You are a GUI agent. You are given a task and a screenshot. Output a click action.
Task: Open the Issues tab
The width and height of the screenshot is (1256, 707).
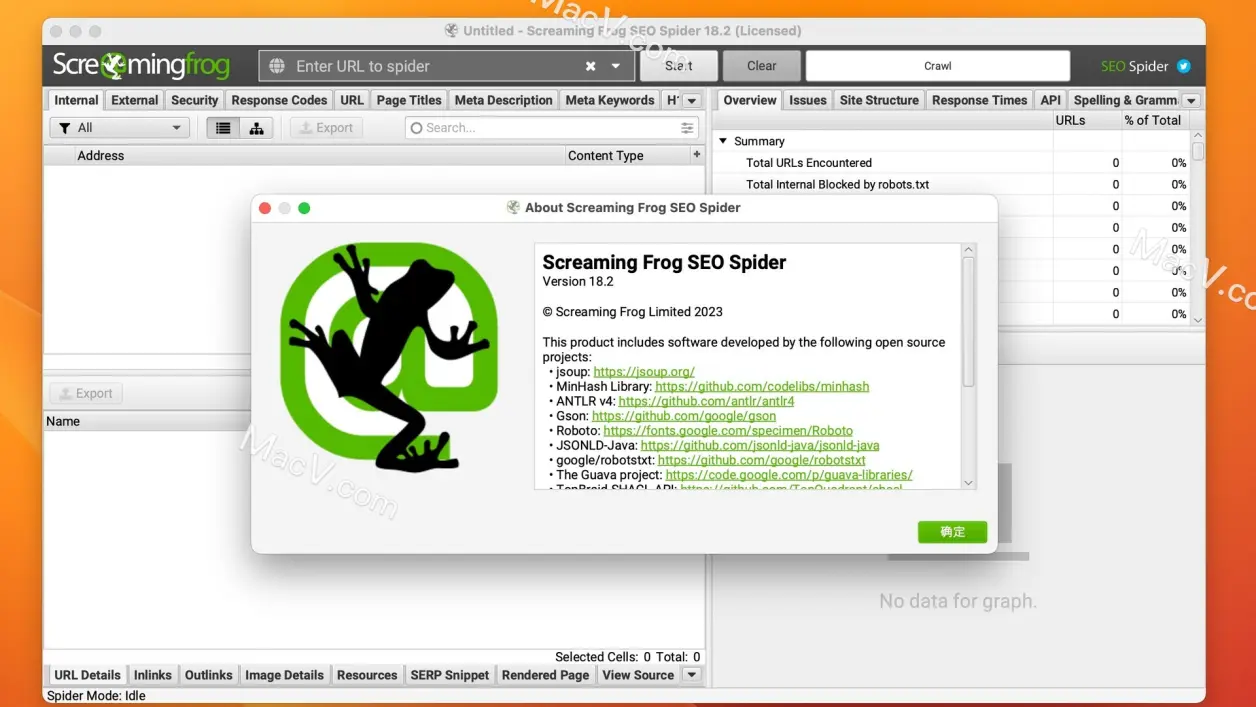point(808,100)
